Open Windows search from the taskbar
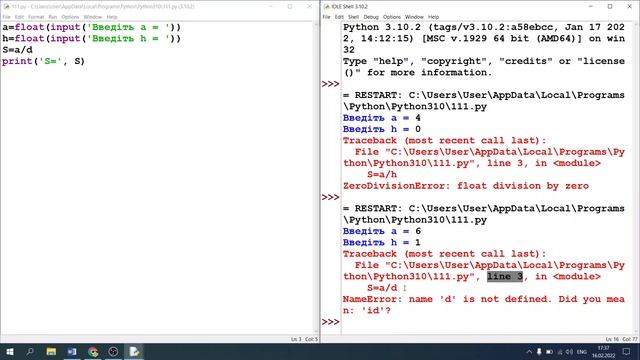The image size is (640, 360). pyautogui.click(x=30, y=351)
